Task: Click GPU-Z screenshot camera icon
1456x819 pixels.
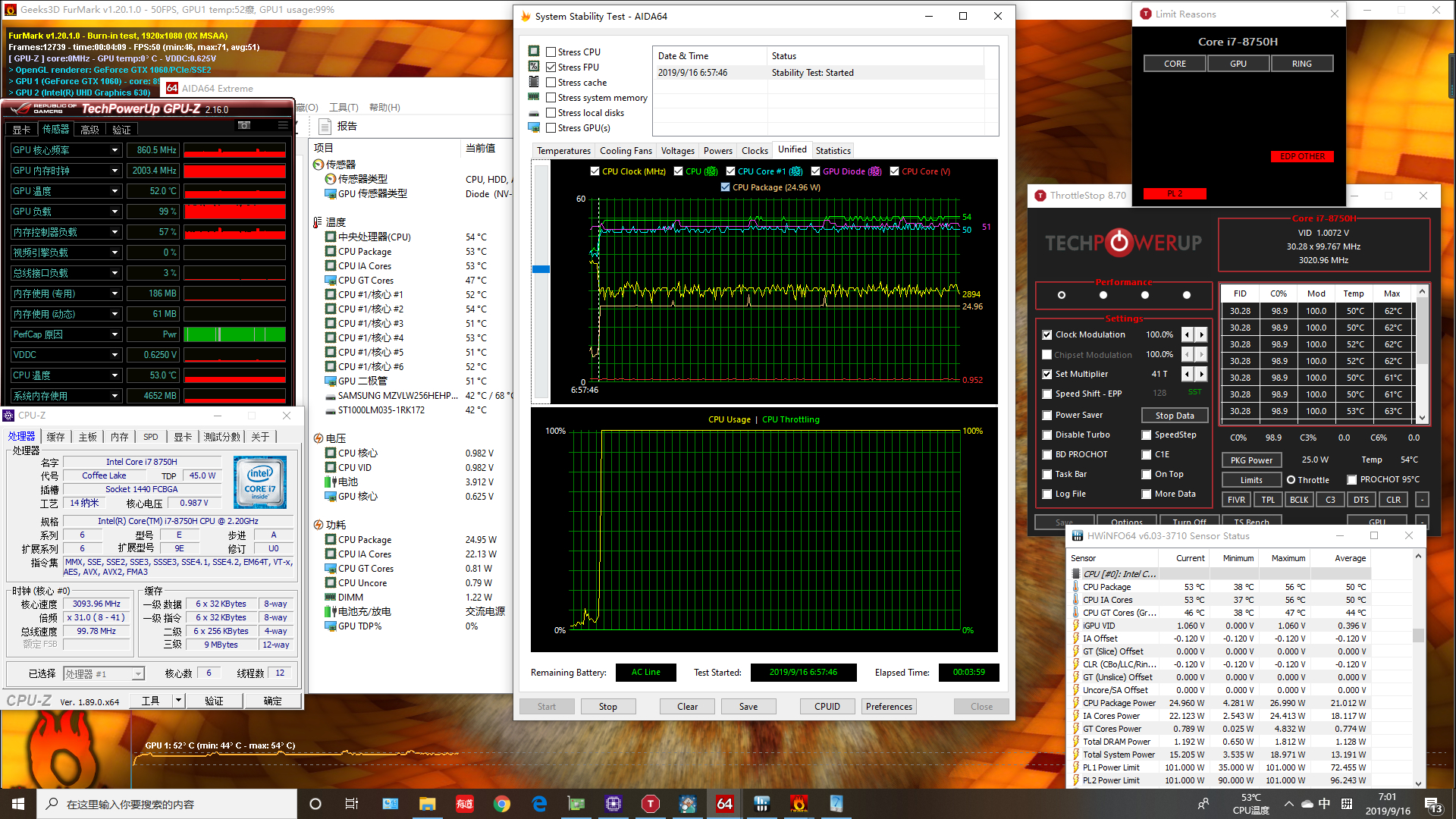Action: click(244, 125)
